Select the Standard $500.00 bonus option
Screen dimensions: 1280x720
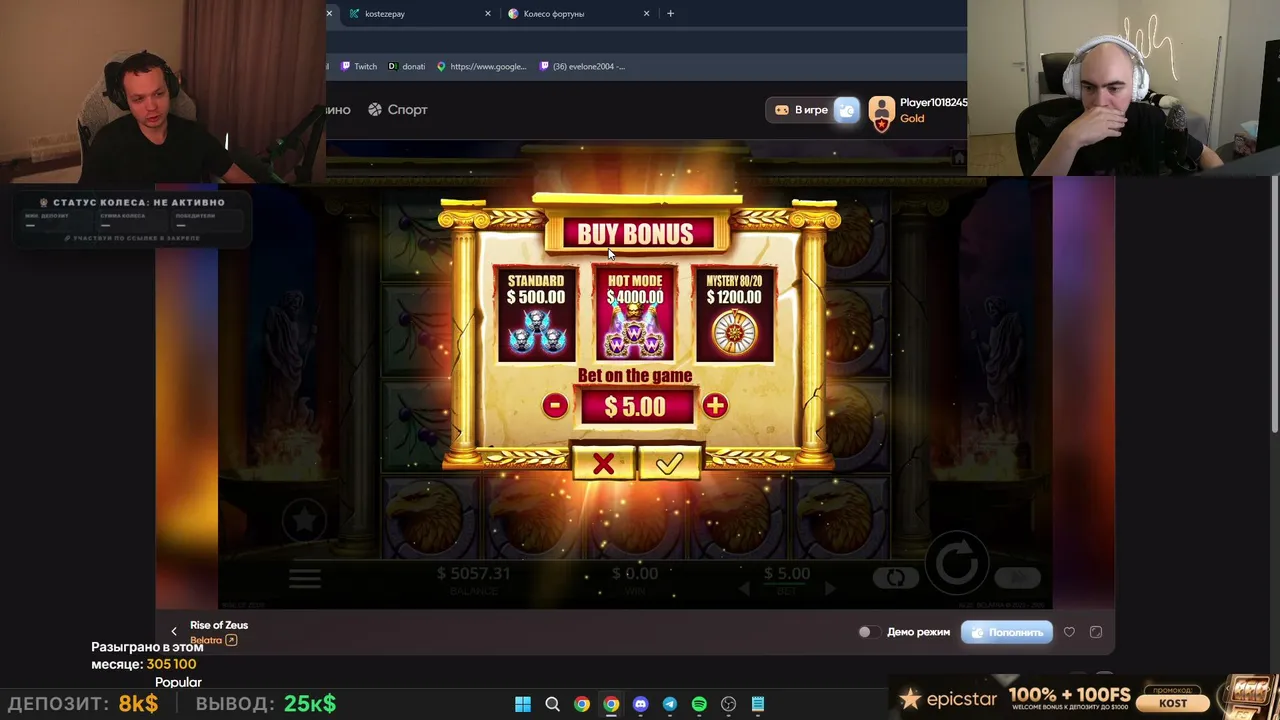(536, 313)
